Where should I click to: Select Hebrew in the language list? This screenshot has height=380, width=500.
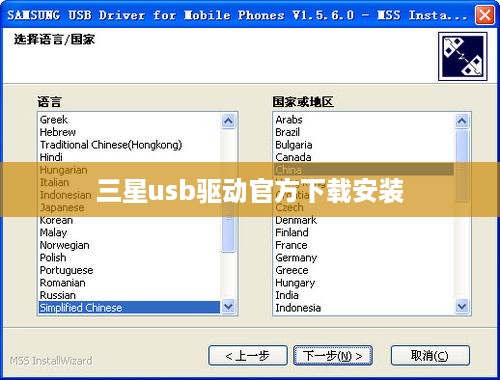click(x=129, y=132)
